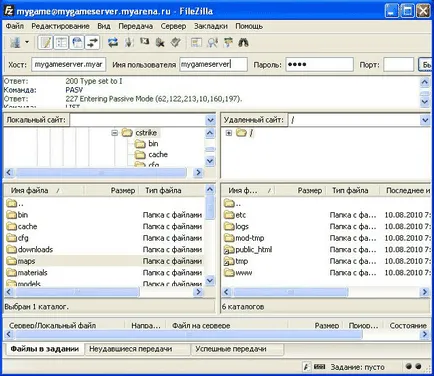Toggle remote directory tree view

click(77, 43)
